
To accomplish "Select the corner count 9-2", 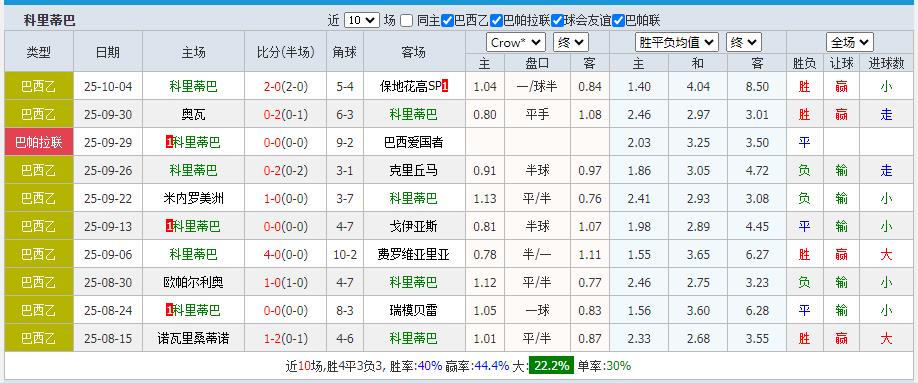I will [344, 142].
